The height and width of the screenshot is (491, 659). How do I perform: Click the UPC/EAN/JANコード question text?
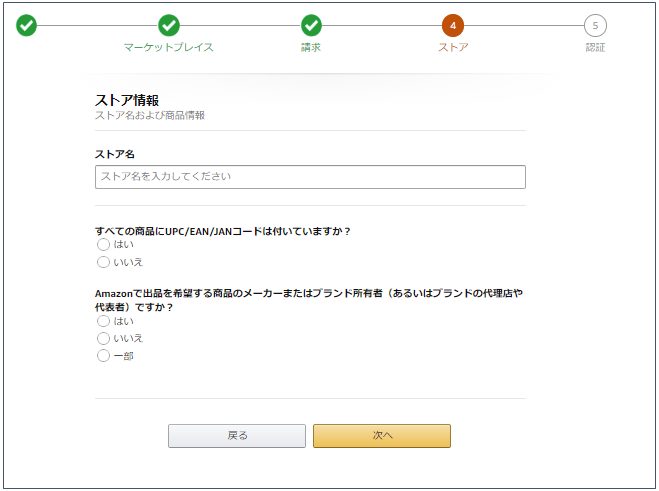pos(223,231)
